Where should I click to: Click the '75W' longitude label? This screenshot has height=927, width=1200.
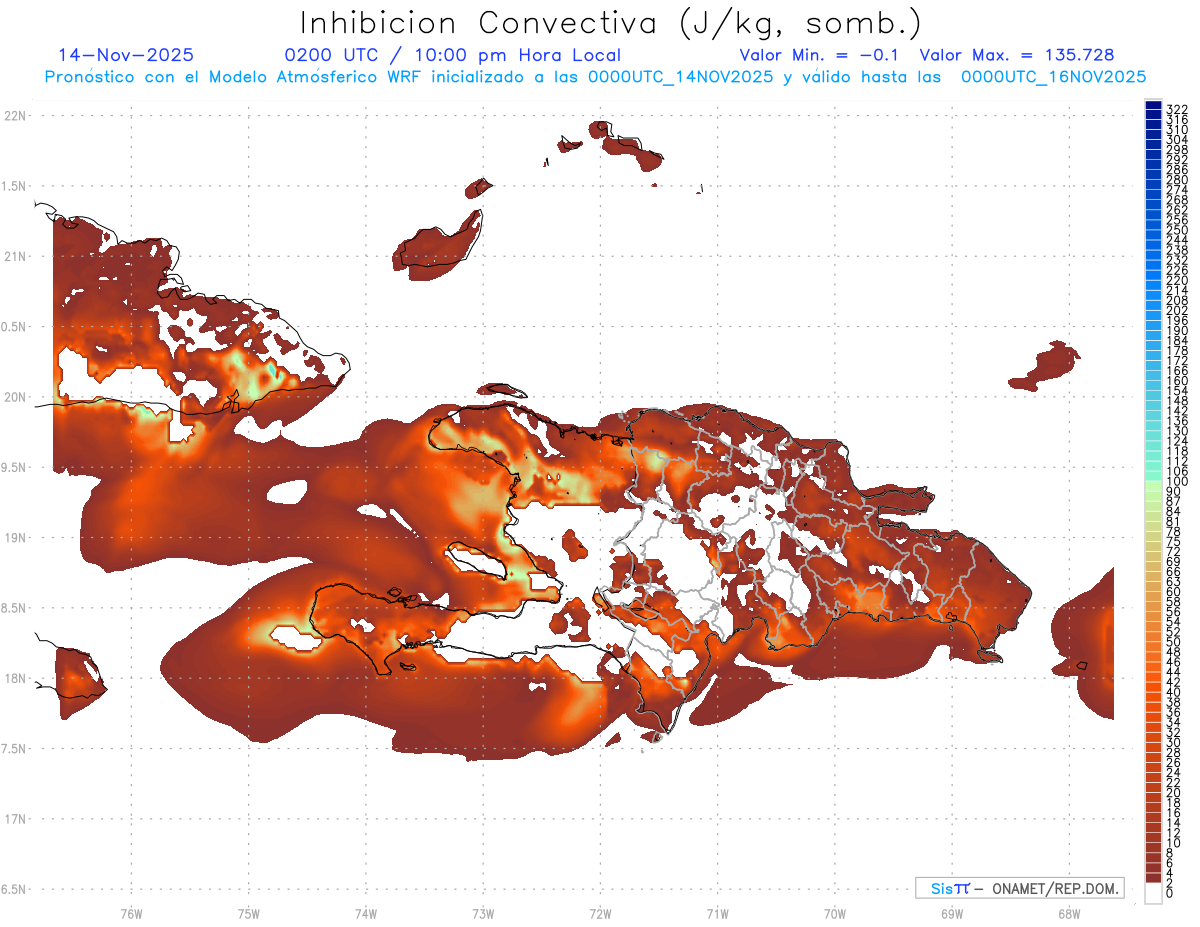click(x=249, y=913)
